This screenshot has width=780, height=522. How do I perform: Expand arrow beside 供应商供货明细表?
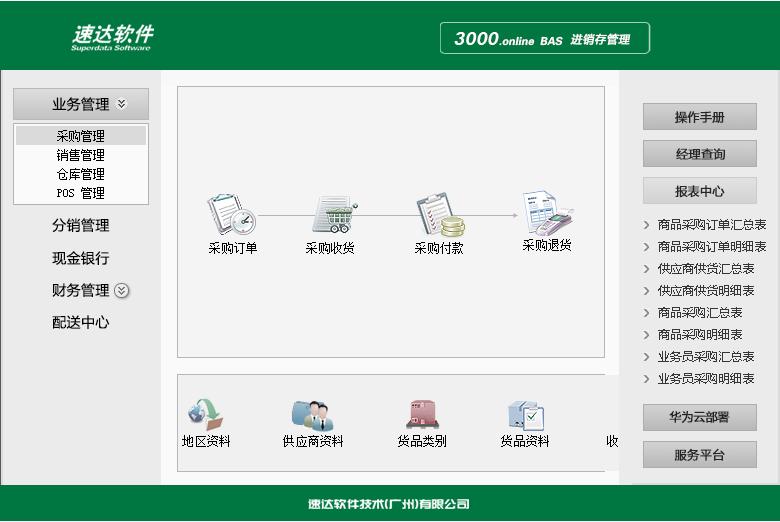(x=646, y=291)
